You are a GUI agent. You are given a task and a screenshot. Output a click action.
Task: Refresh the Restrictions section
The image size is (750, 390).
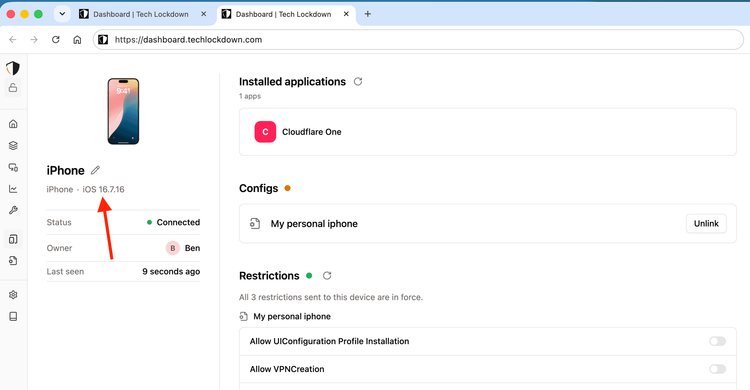pyautogui.click(x=327, y=276)
